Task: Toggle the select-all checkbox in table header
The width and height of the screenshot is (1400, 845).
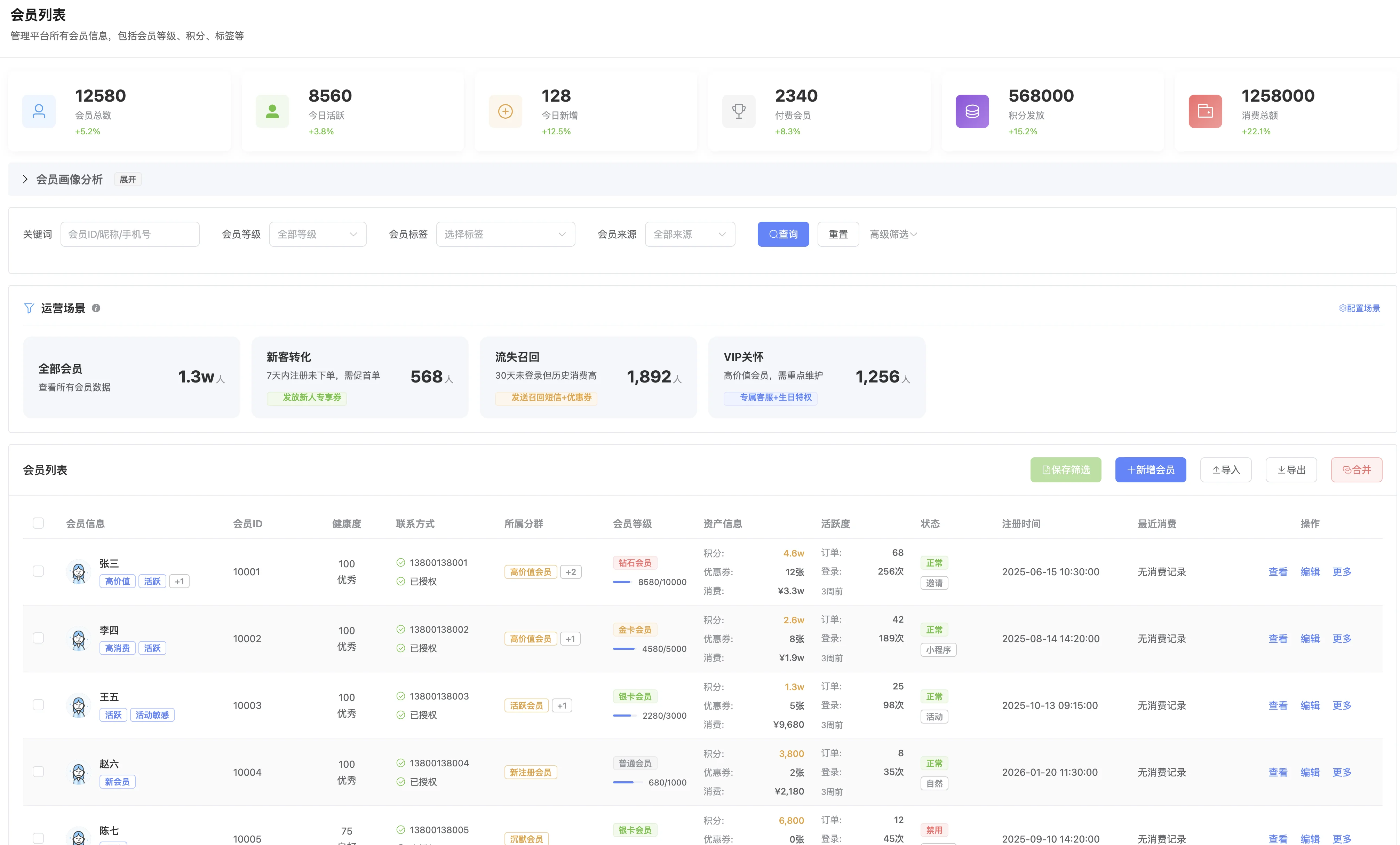Action: click(38, 523)
